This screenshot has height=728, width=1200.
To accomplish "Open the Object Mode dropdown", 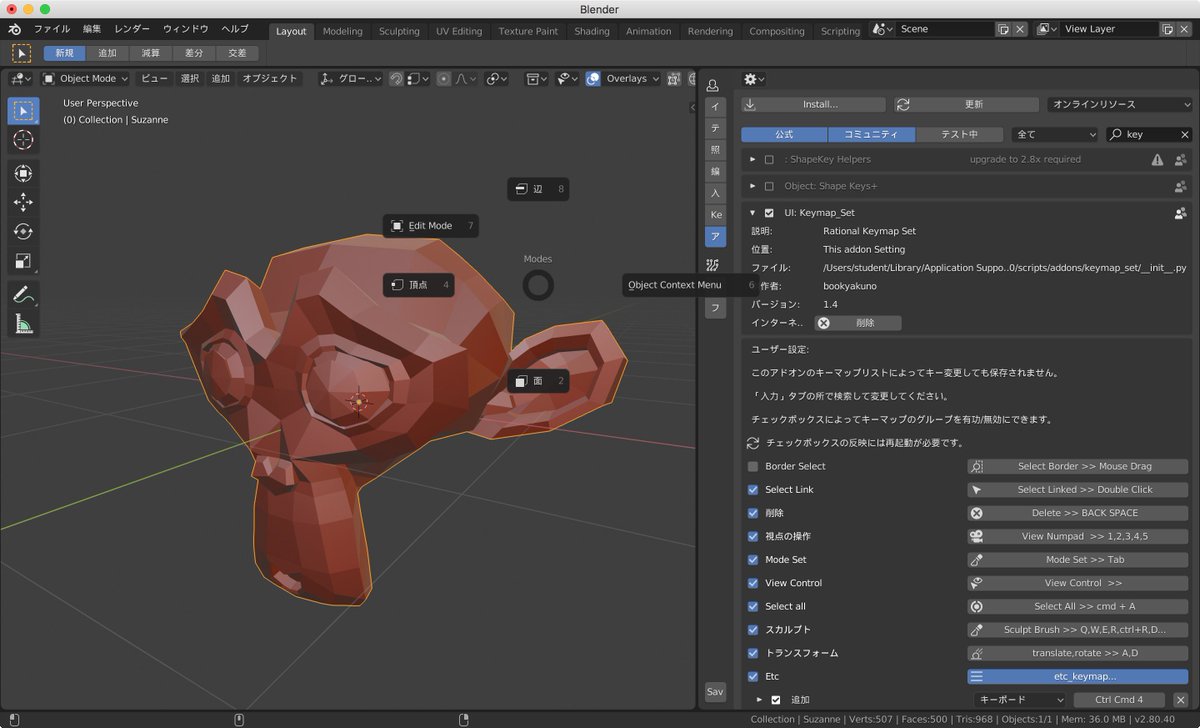I will pos(85,78).
